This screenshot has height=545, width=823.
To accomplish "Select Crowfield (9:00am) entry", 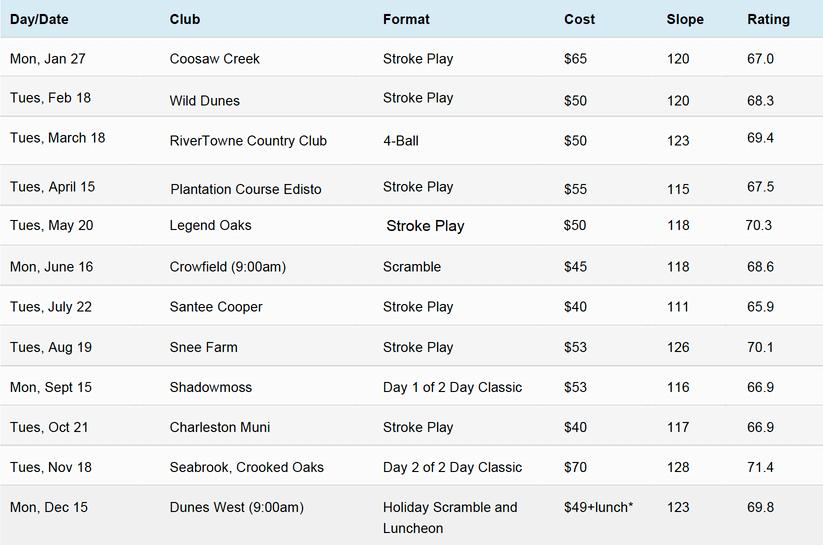I will pos(228,267).
